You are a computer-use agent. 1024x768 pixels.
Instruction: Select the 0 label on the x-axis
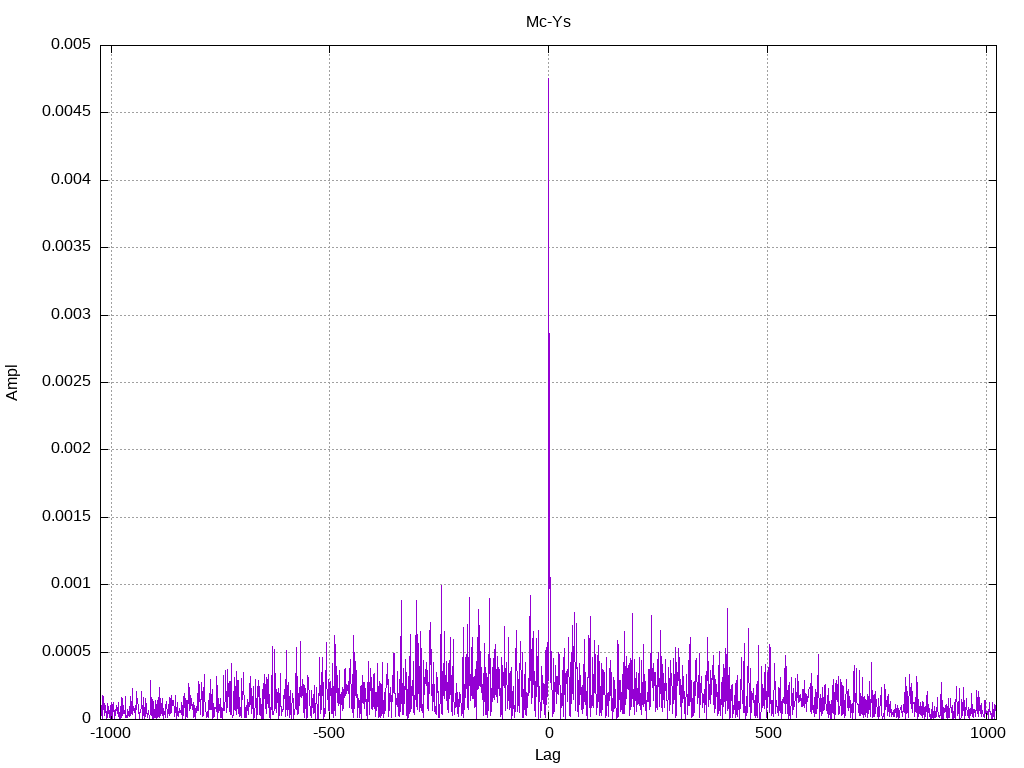(548, 733)
